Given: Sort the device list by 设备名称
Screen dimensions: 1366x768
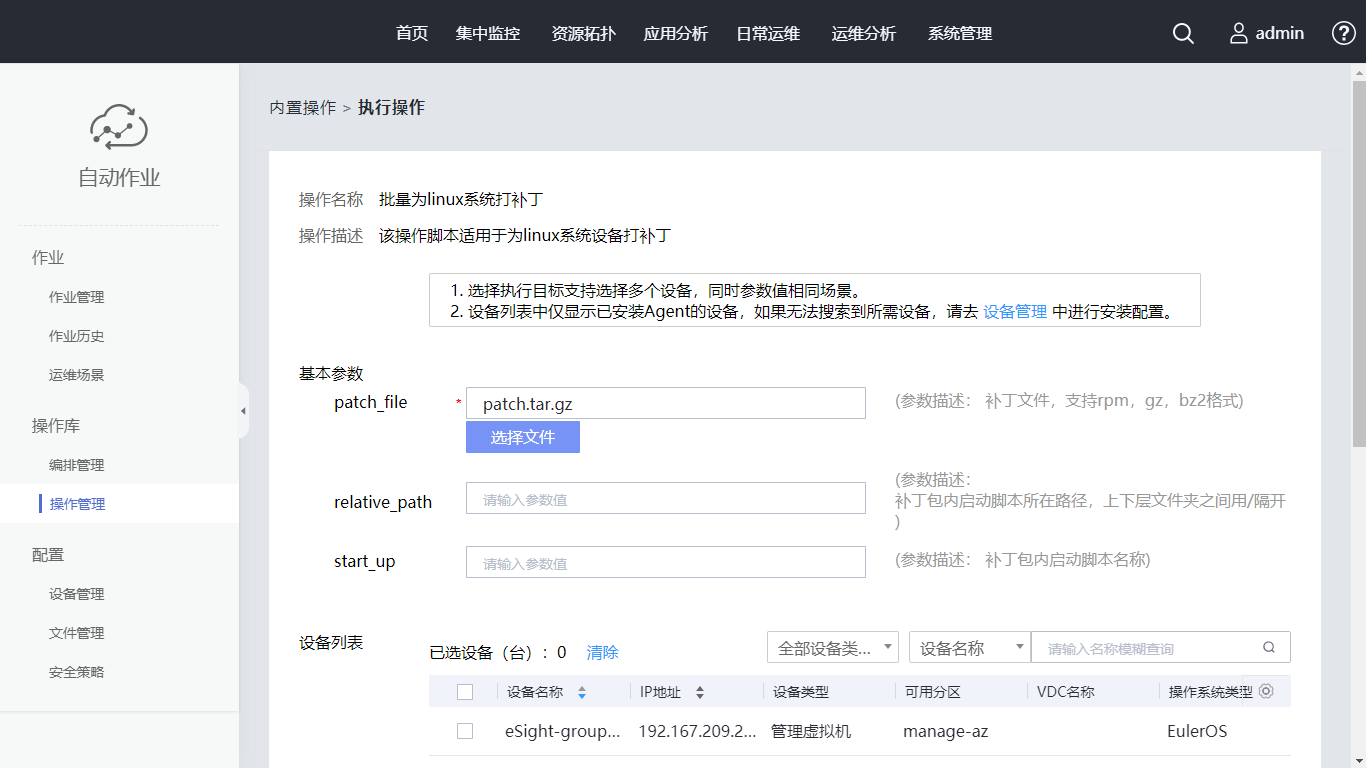Looking at the screenshot, I should click(582, 692).
